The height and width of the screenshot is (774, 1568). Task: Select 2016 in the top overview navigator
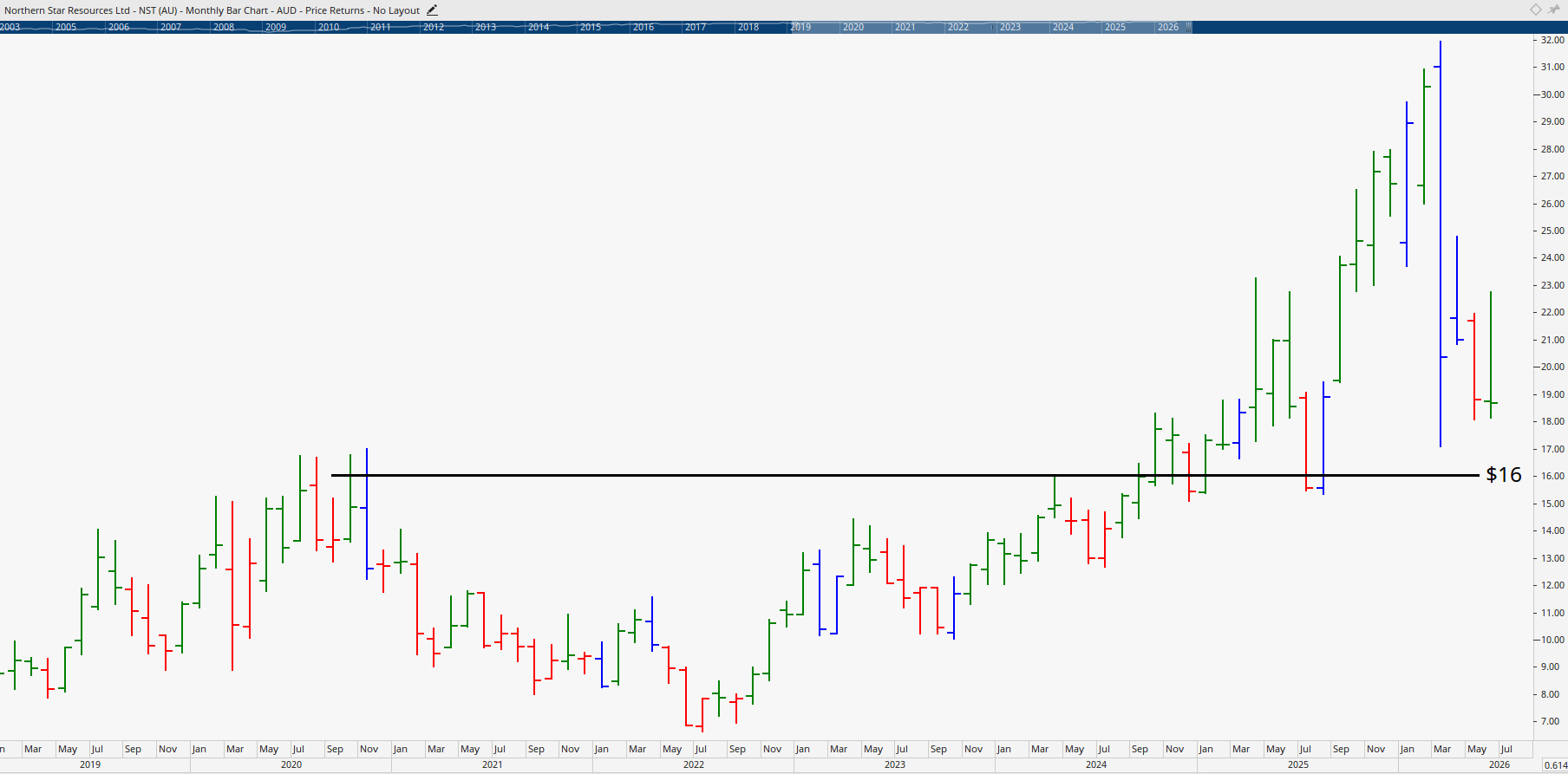pos(644,27)
